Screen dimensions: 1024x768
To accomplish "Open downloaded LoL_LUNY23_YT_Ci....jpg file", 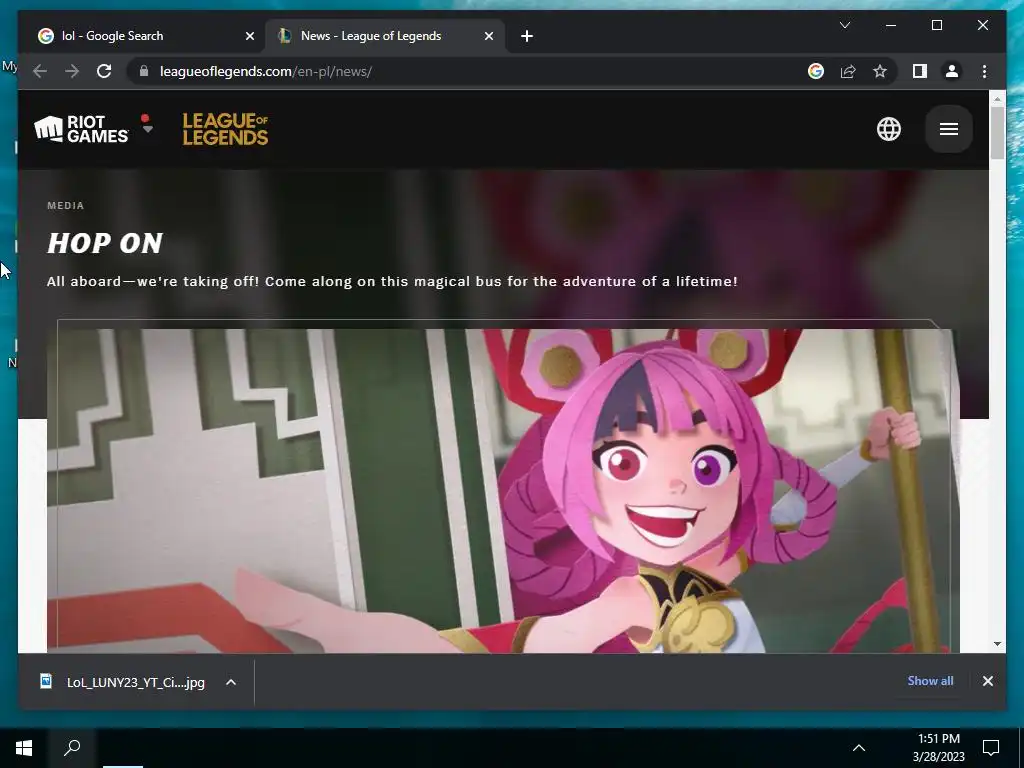I will 124,682.
